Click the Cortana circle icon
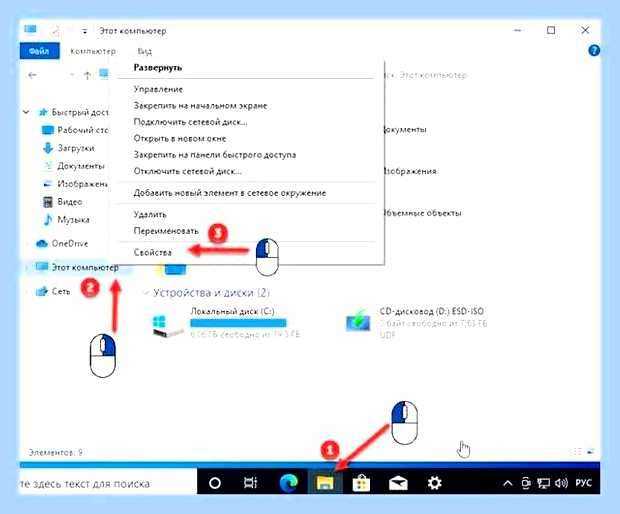The height and width of the screenshot is (514, 620). click(x=215, y=483)
